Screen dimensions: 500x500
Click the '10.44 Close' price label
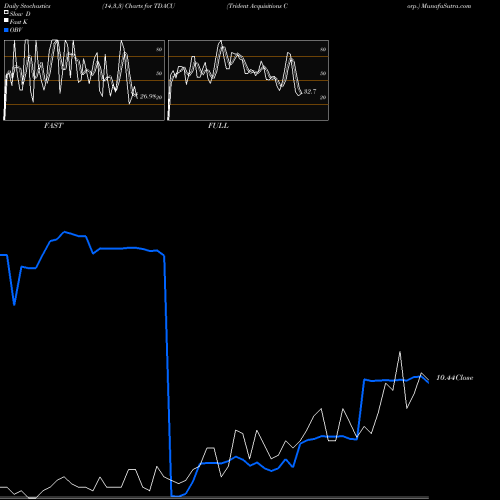coord(455,378)
